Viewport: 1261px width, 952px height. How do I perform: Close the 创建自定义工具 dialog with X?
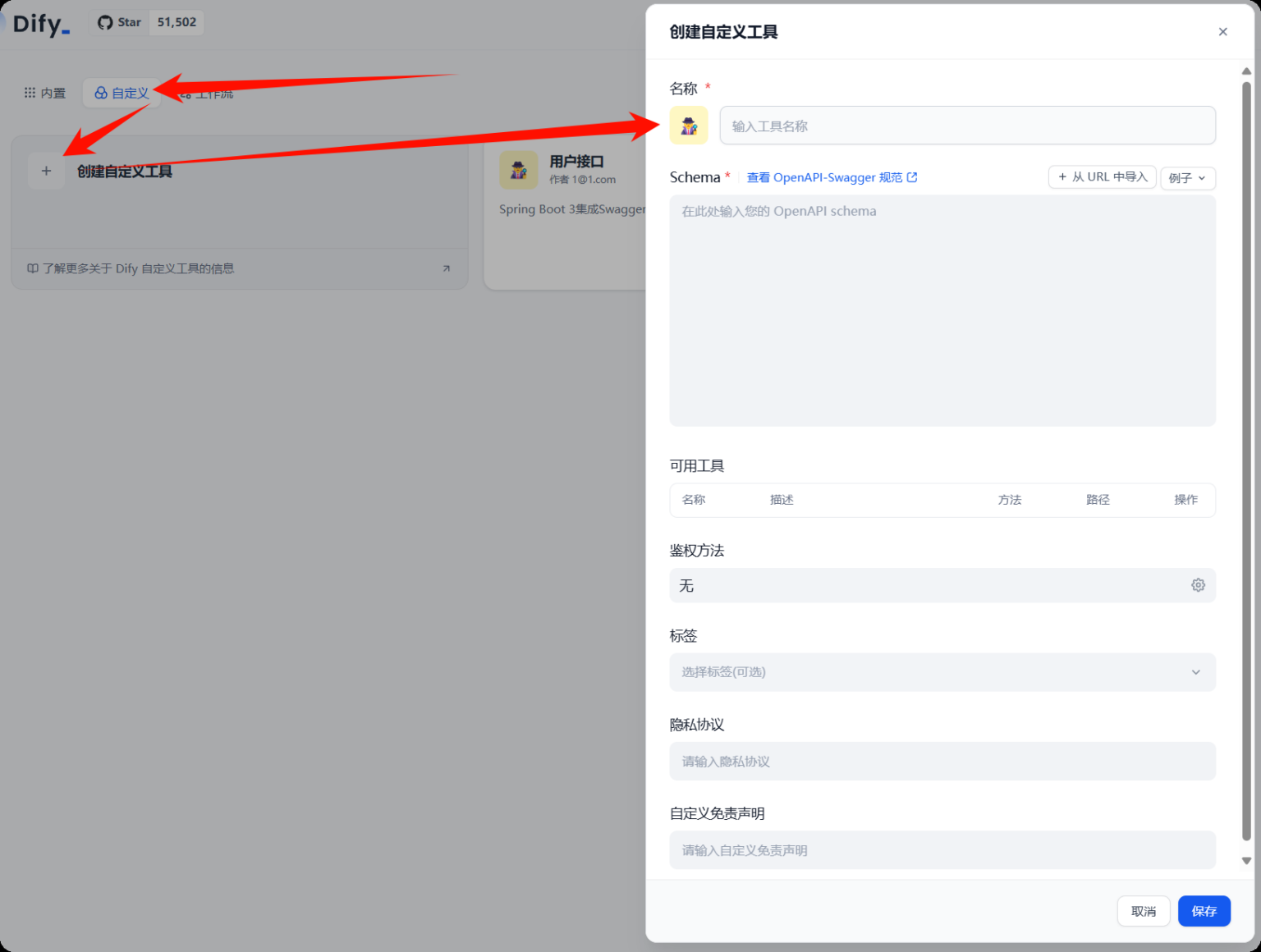[x=1222, y=32]
